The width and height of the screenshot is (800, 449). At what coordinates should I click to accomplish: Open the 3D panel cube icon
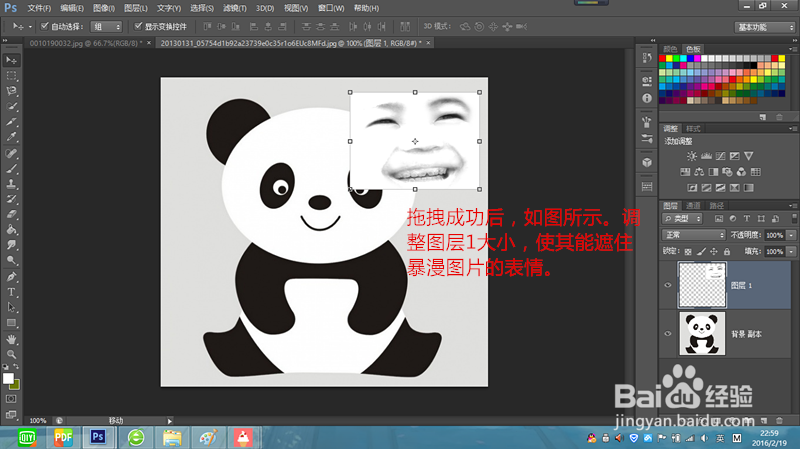coord(647,162)
